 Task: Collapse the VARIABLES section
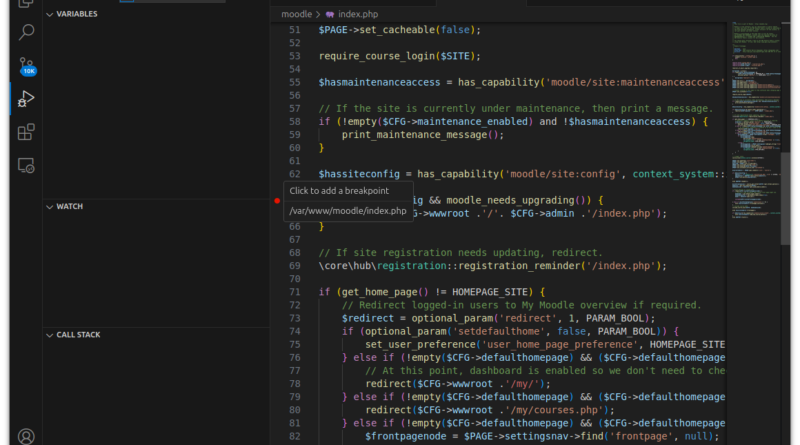[x=72, y=14]
